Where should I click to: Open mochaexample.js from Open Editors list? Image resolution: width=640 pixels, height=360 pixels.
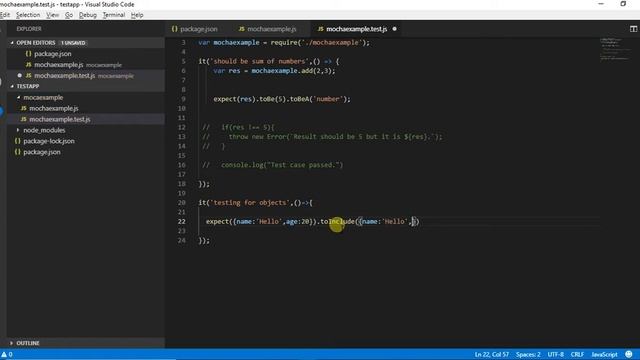point(58,64)
